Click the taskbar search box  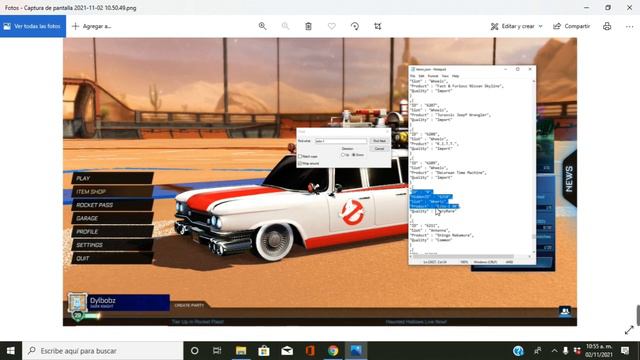pos(102,351)
